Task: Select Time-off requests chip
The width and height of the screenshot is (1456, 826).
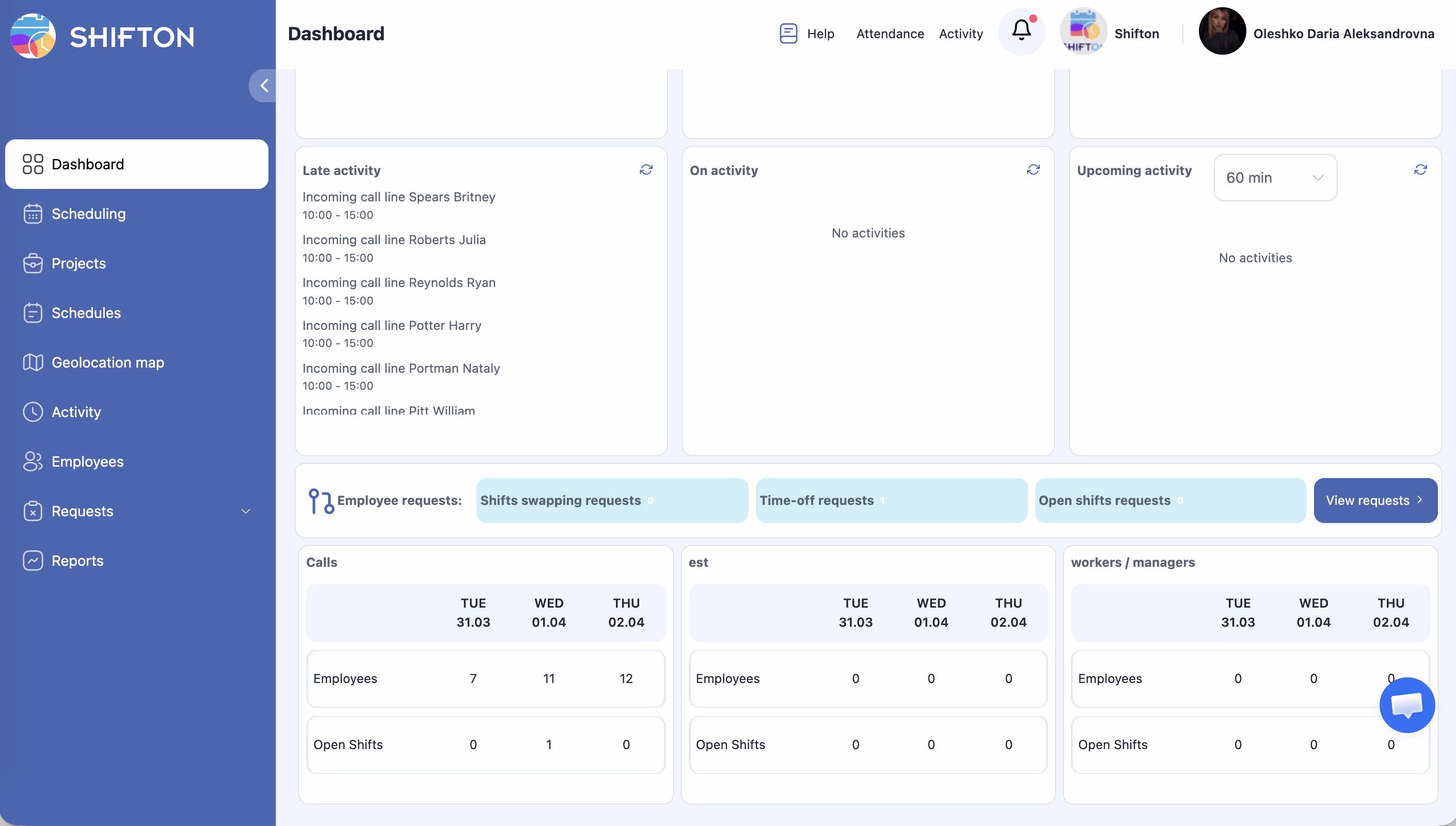Action: (x=891, y=500)
